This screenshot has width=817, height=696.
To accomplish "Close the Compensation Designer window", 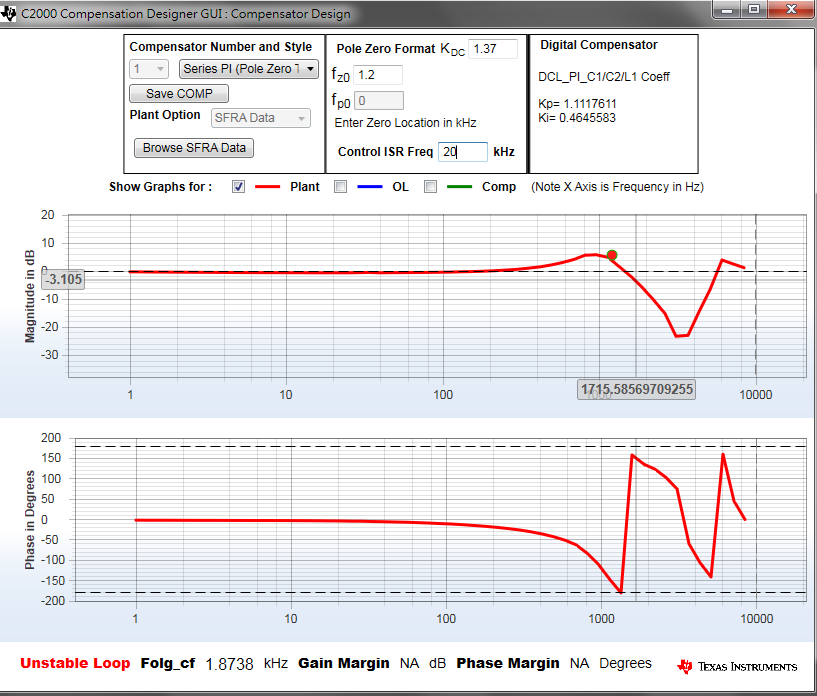I will [791, 9].
